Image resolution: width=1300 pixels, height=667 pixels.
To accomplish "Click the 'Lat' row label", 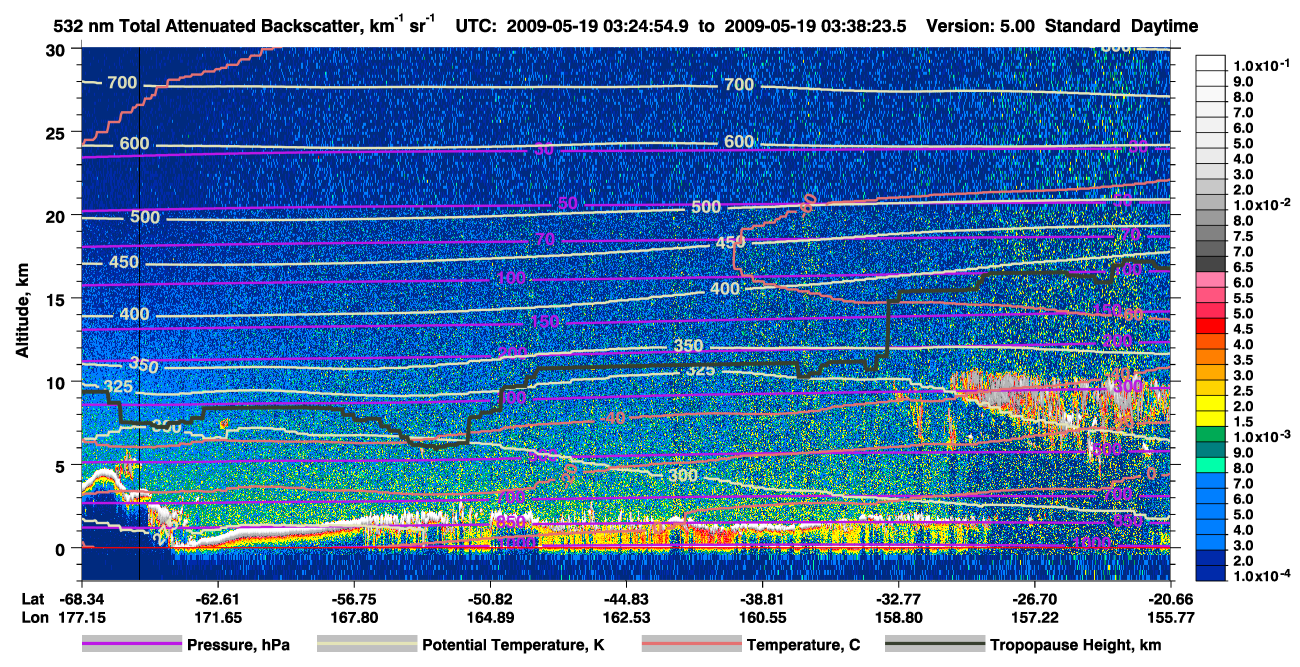I will 33,598.
